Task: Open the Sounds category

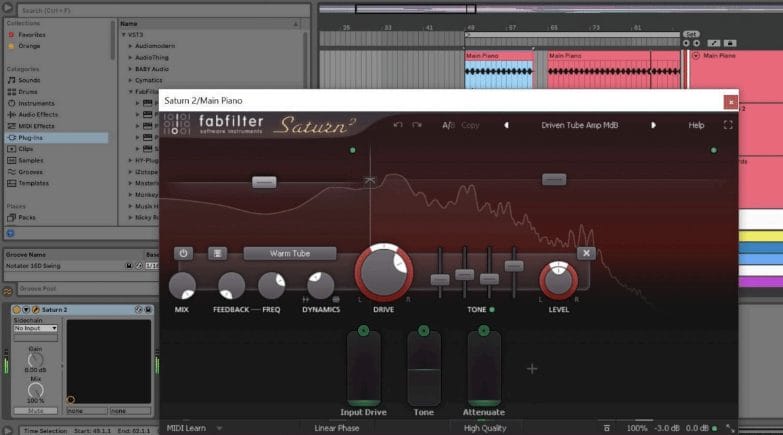Action: pos(29,80)
